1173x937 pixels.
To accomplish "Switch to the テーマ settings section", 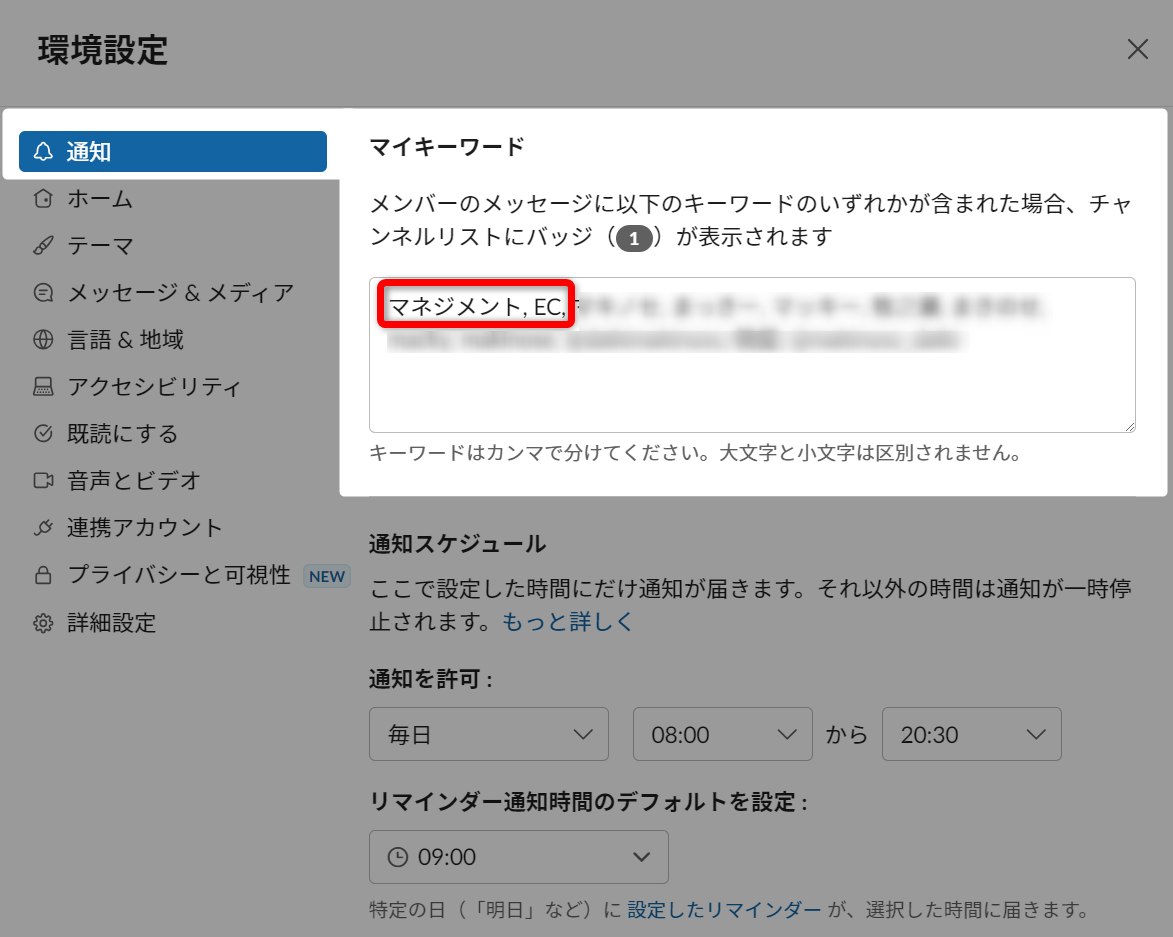I will pos(100,246).
